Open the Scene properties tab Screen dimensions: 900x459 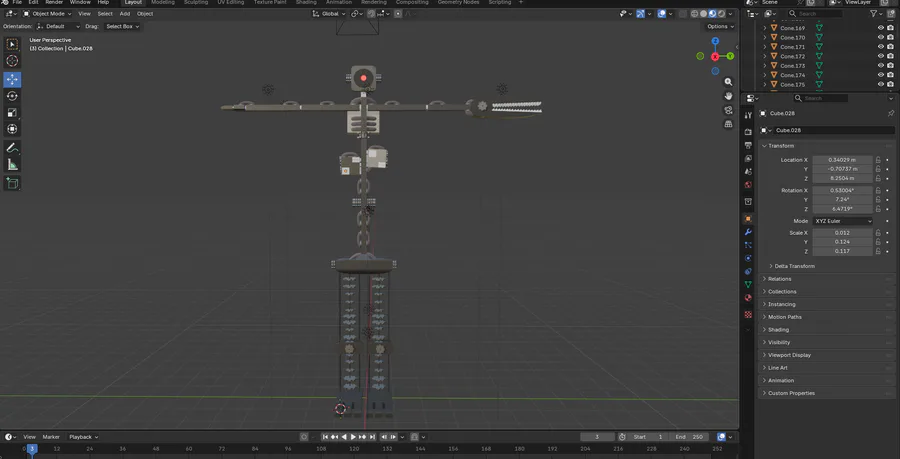tap(748, 172)
